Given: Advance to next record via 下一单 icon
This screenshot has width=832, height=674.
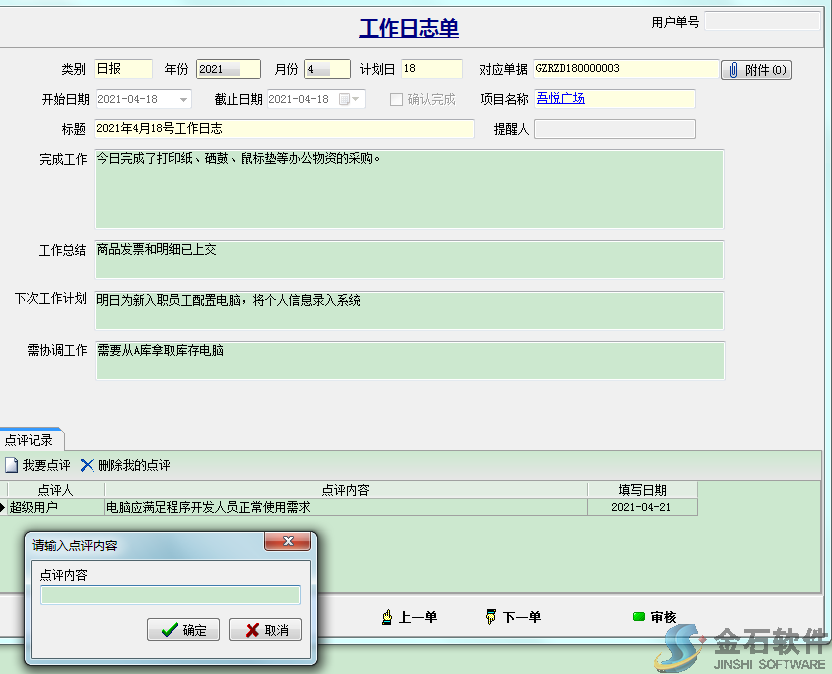Looking at the screenshot, I should coord(512,617).
